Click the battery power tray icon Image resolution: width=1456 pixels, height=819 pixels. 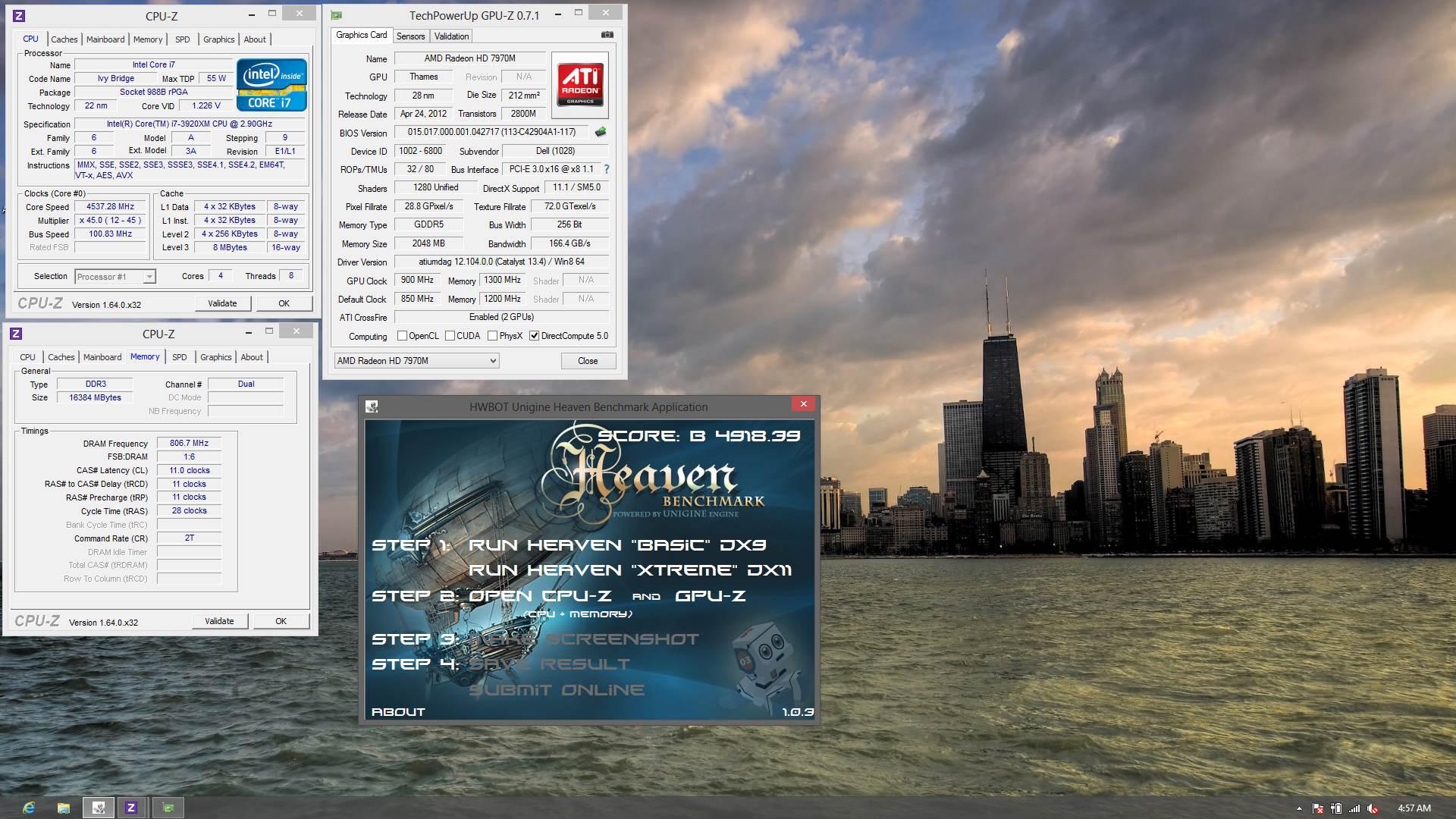tap(1336, 809)
